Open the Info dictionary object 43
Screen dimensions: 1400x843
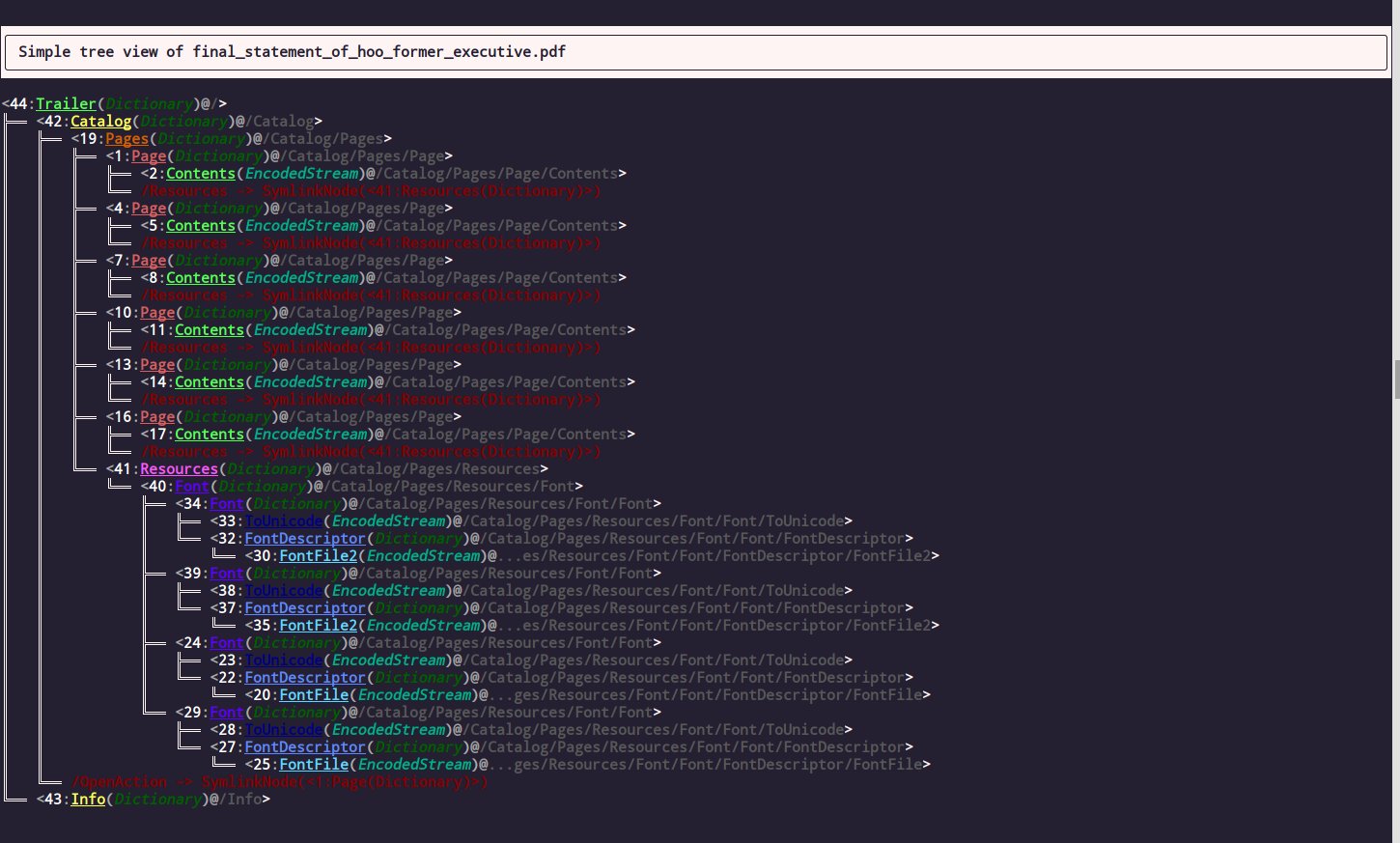(x=88, y=799)
